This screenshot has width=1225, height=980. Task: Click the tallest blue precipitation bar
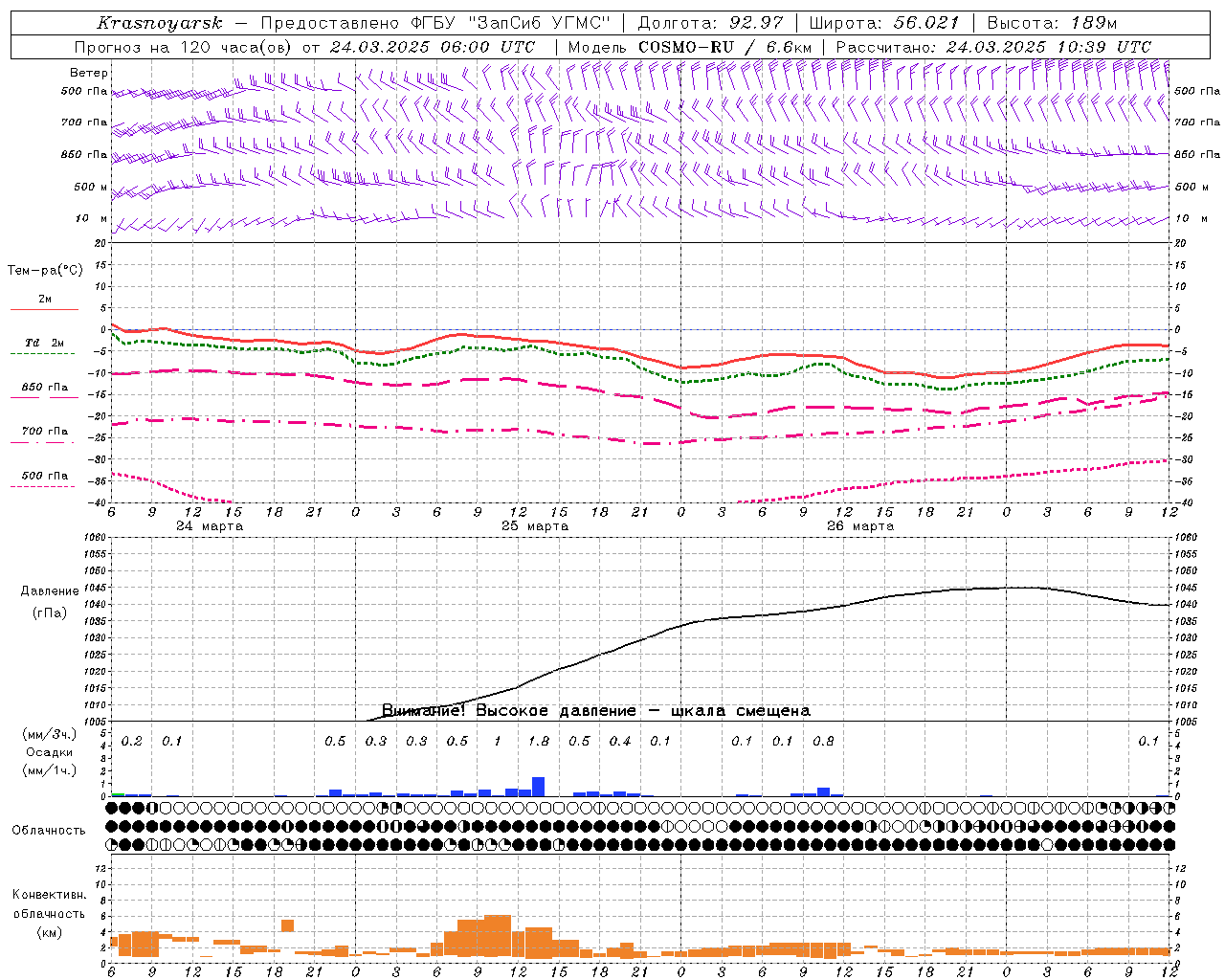coord(538,787)
